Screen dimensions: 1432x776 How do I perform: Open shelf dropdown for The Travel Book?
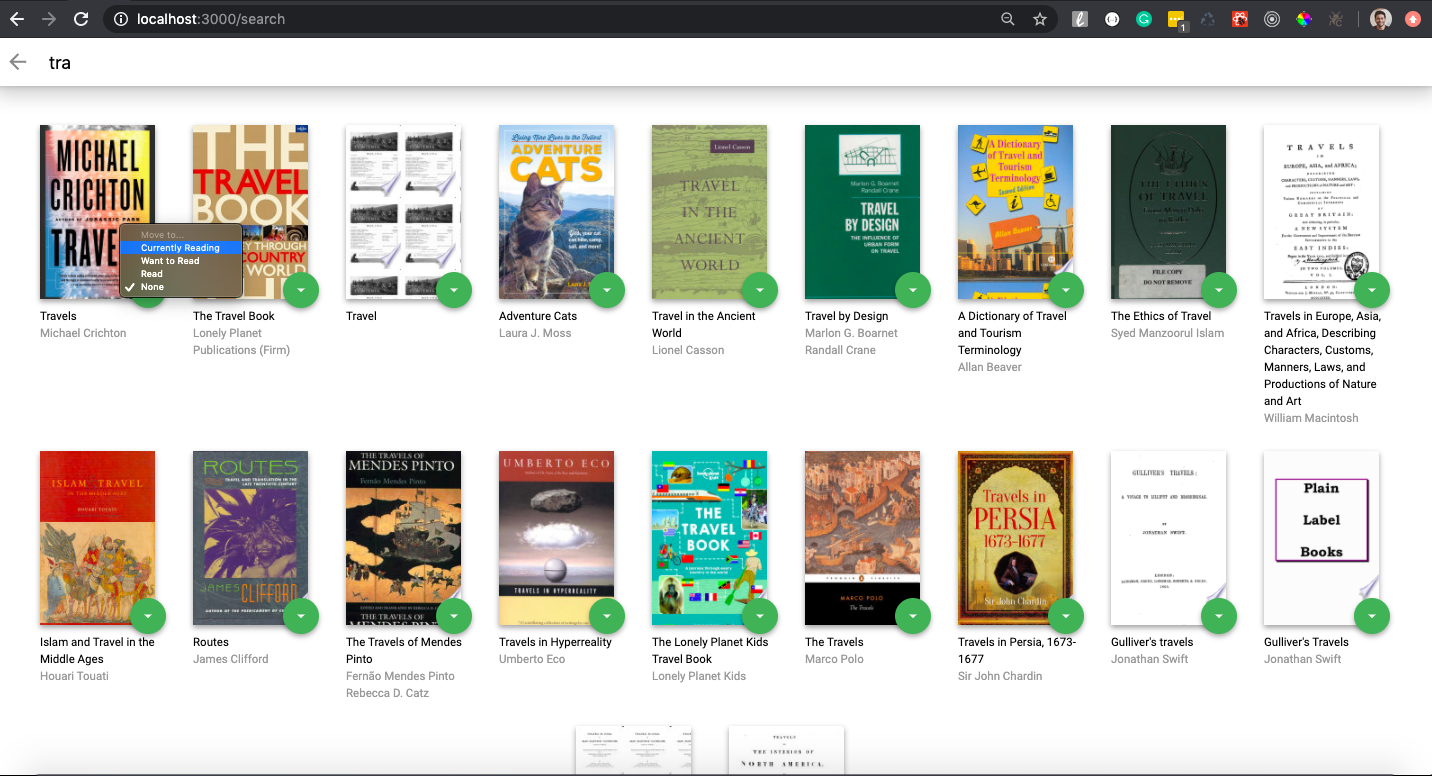[x=301, y=290]
